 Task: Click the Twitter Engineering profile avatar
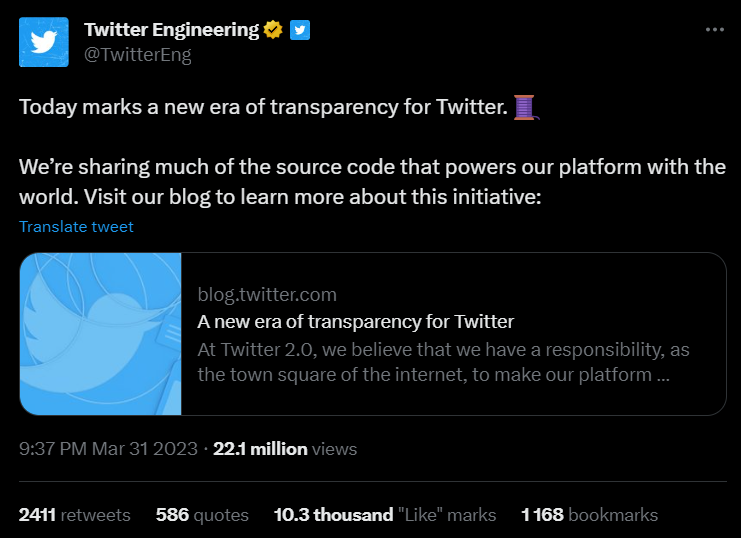(44, 42)
